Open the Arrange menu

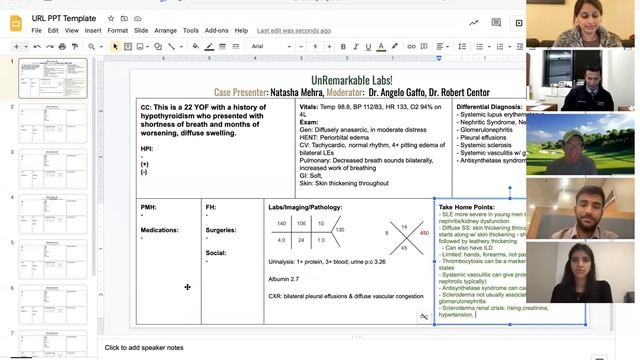pyautogui.click(x=165, y=31)
